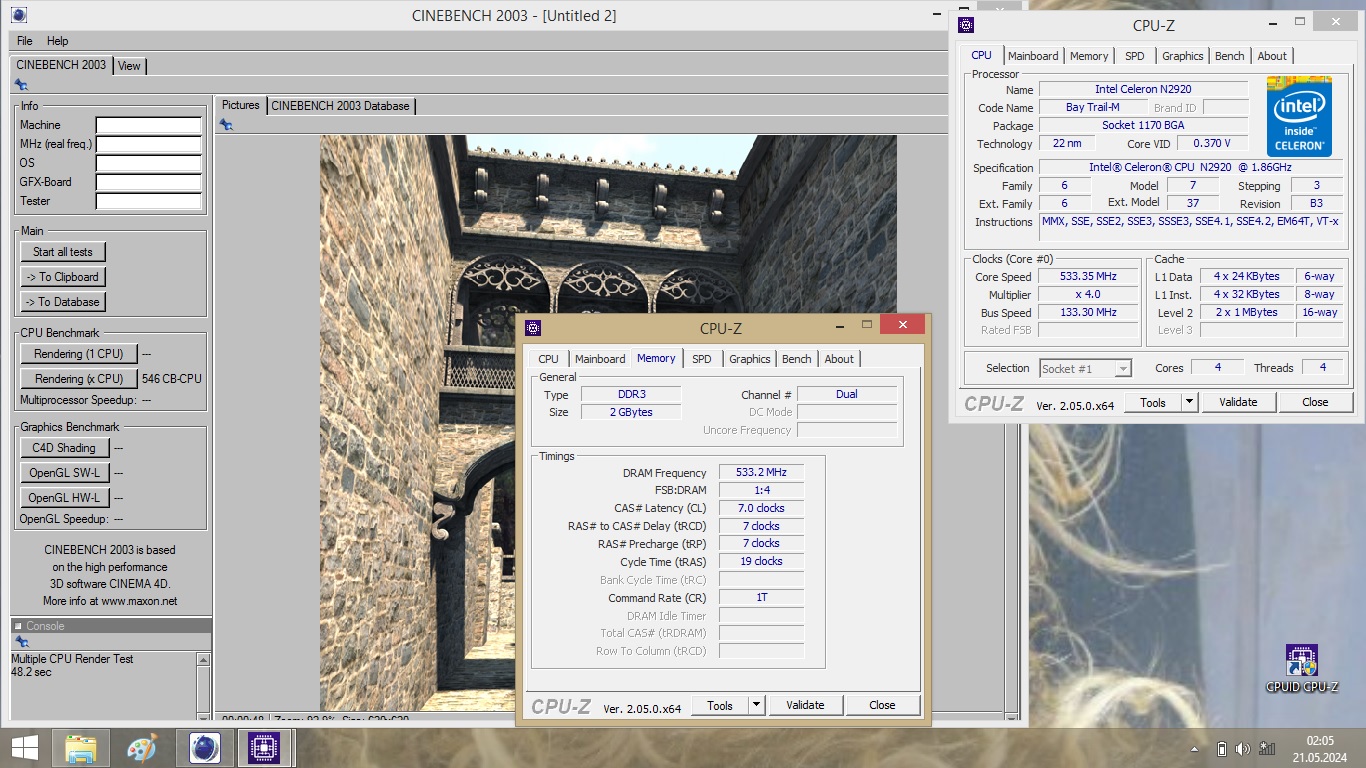
Task: Click the MHz (real freq.) input field
Action: pyautogui.click(x=148, y=145)
